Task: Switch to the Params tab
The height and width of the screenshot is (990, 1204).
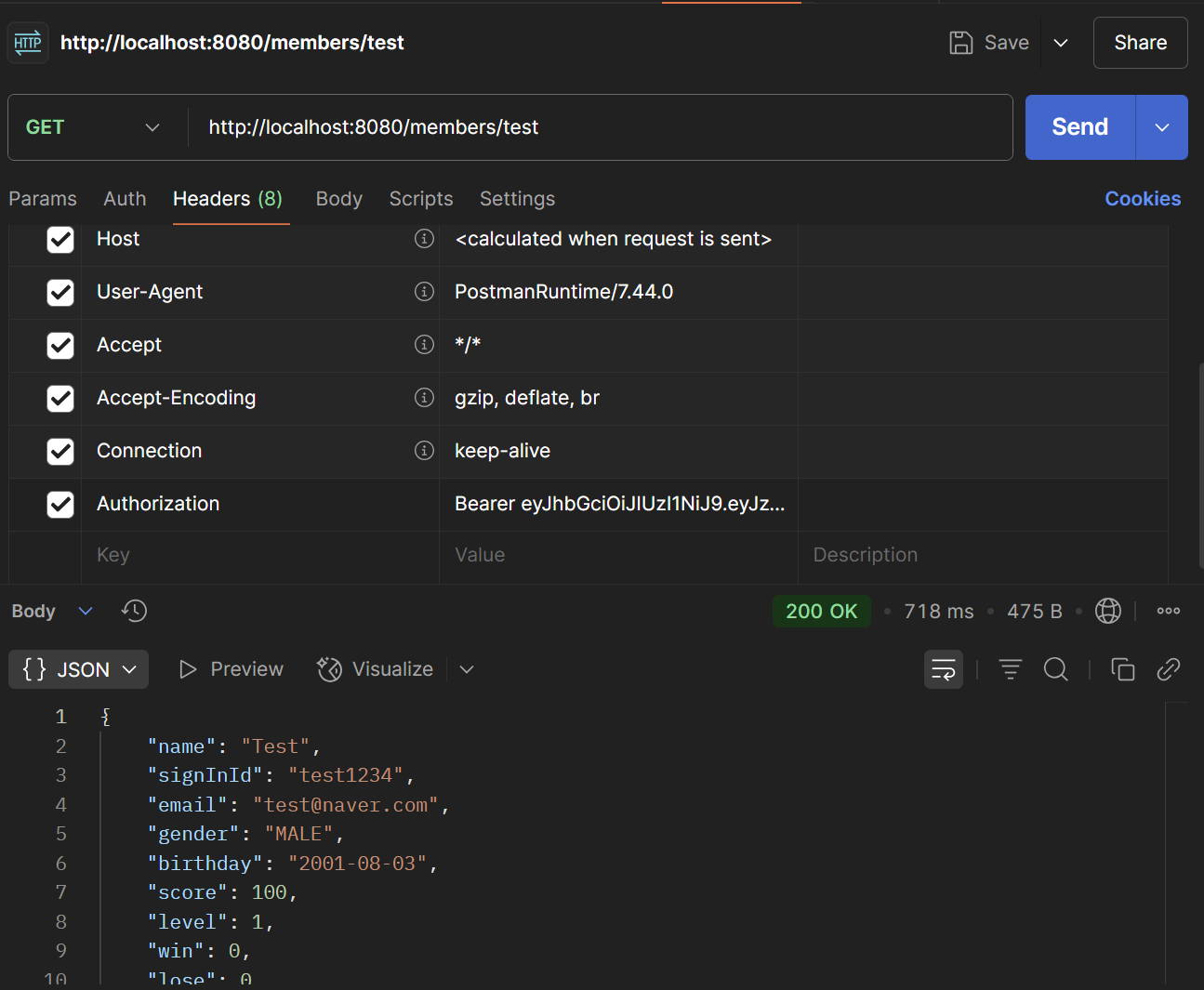Action: (x=43, y=199)
